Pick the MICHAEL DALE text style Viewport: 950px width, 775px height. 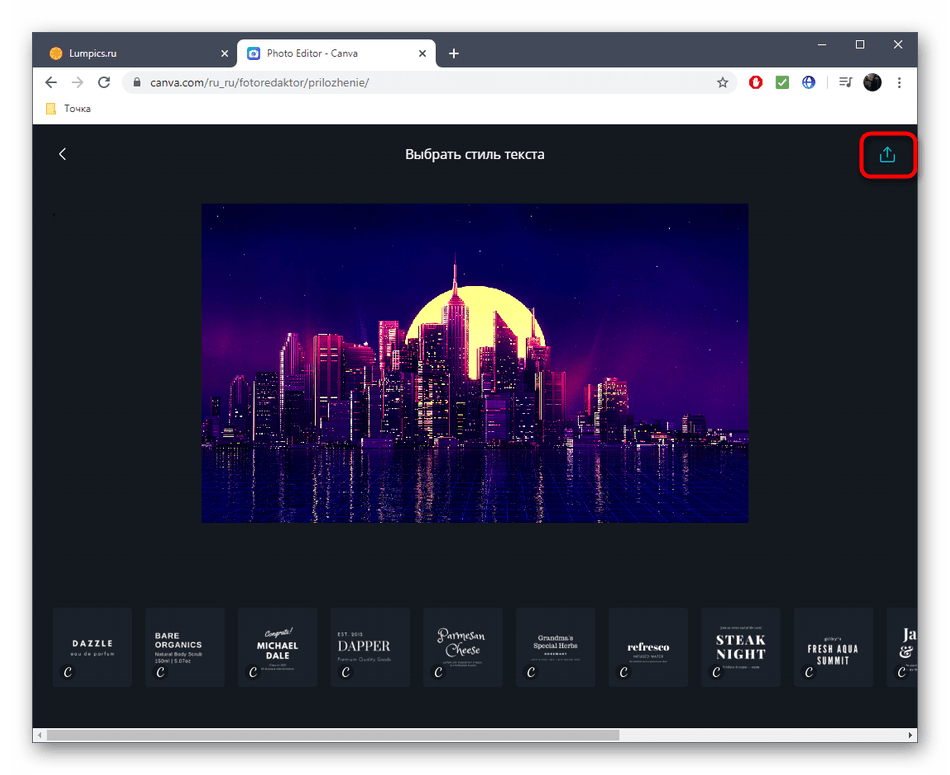(277, 647)
